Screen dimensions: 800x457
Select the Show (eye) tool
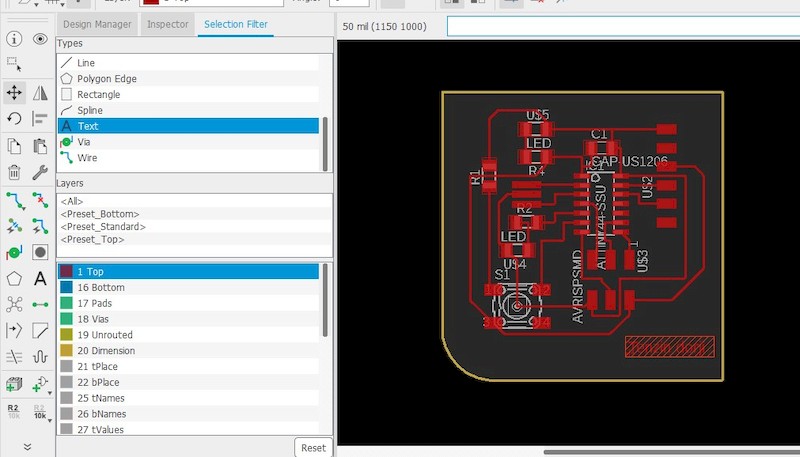coord(40,39)
